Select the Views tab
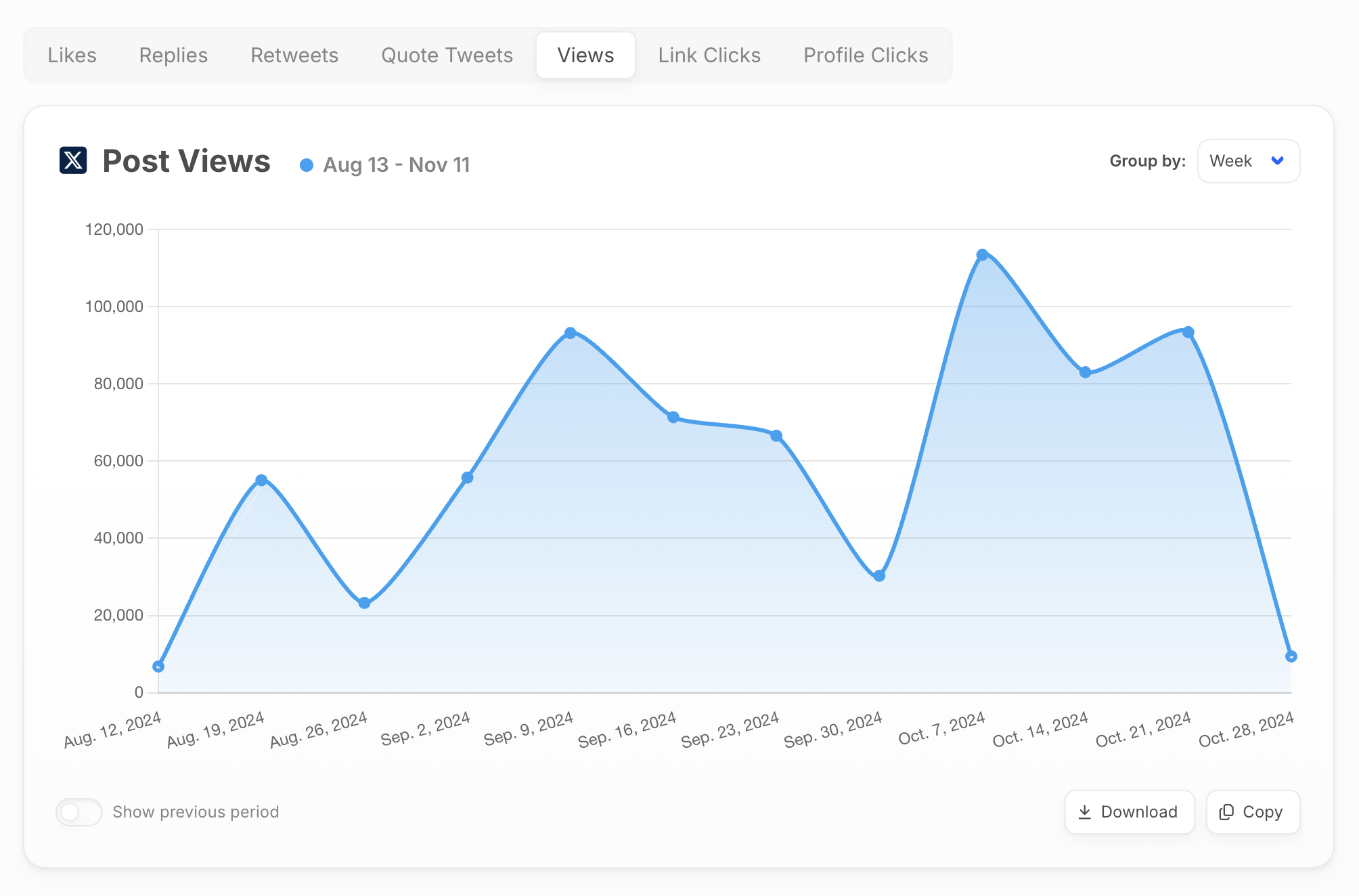This screenshot has height=896, width=1359. click(586, 55)
